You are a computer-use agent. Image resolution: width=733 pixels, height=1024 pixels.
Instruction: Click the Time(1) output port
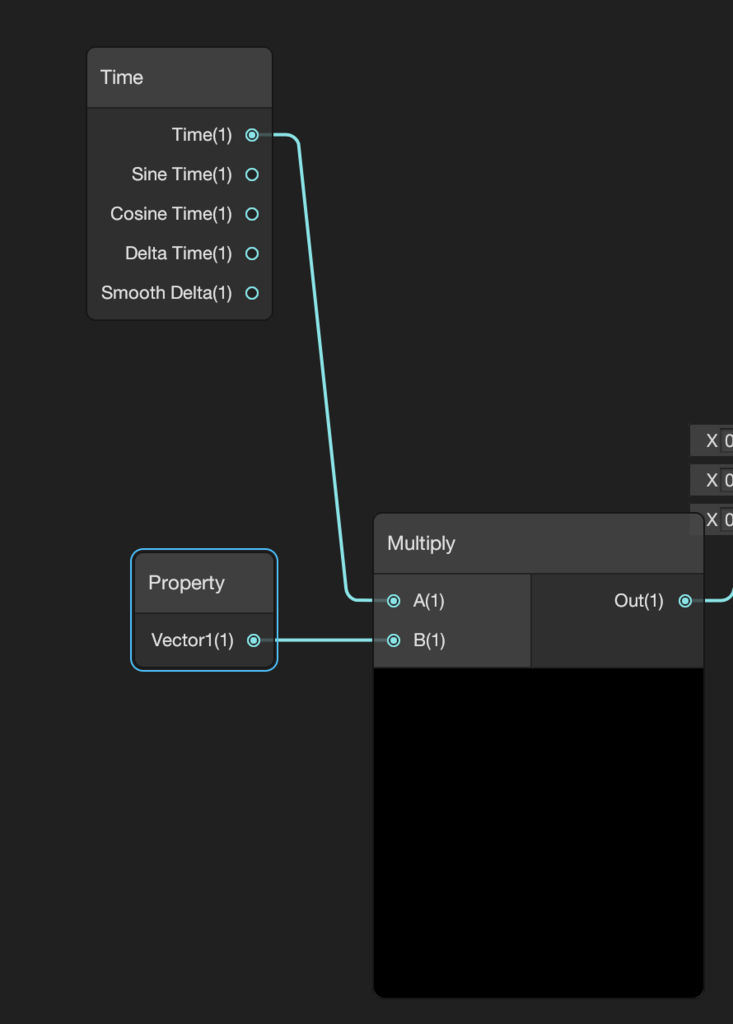[x=252, y=135]
